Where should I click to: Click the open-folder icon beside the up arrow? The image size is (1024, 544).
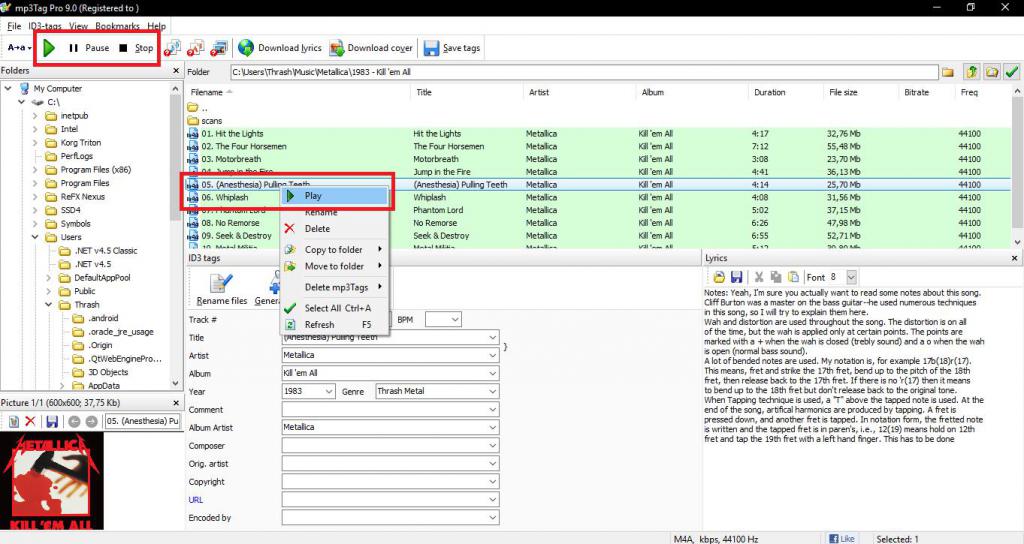[992, 72]
